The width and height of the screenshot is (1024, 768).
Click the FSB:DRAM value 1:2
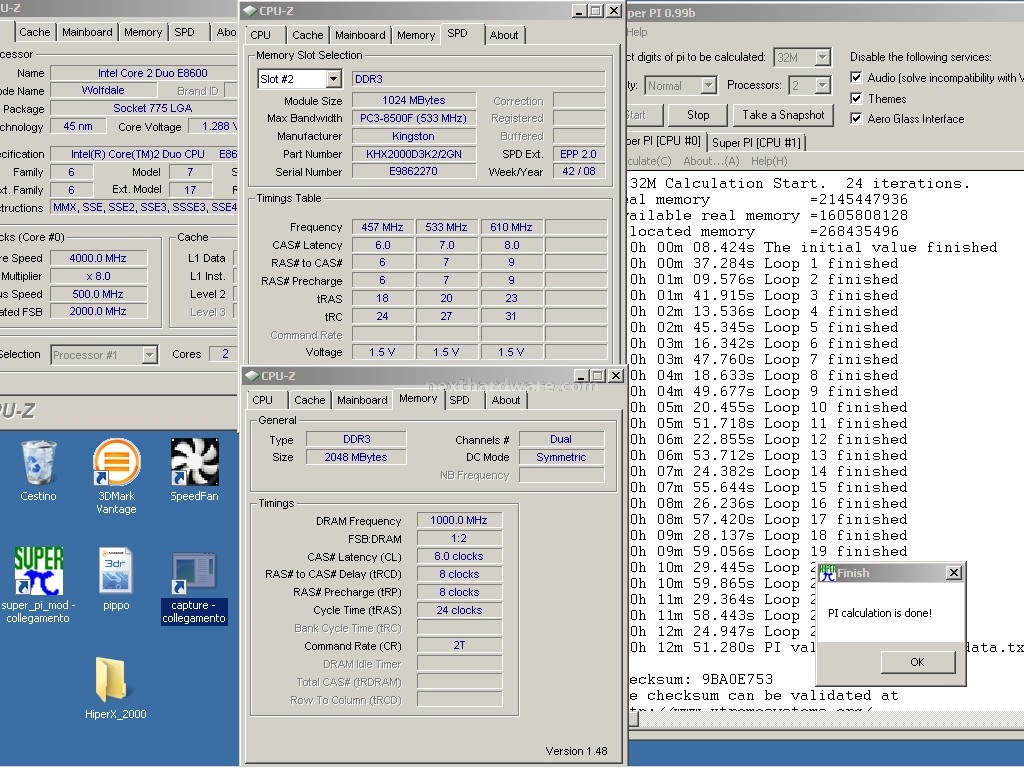click(x=459, y=539)
